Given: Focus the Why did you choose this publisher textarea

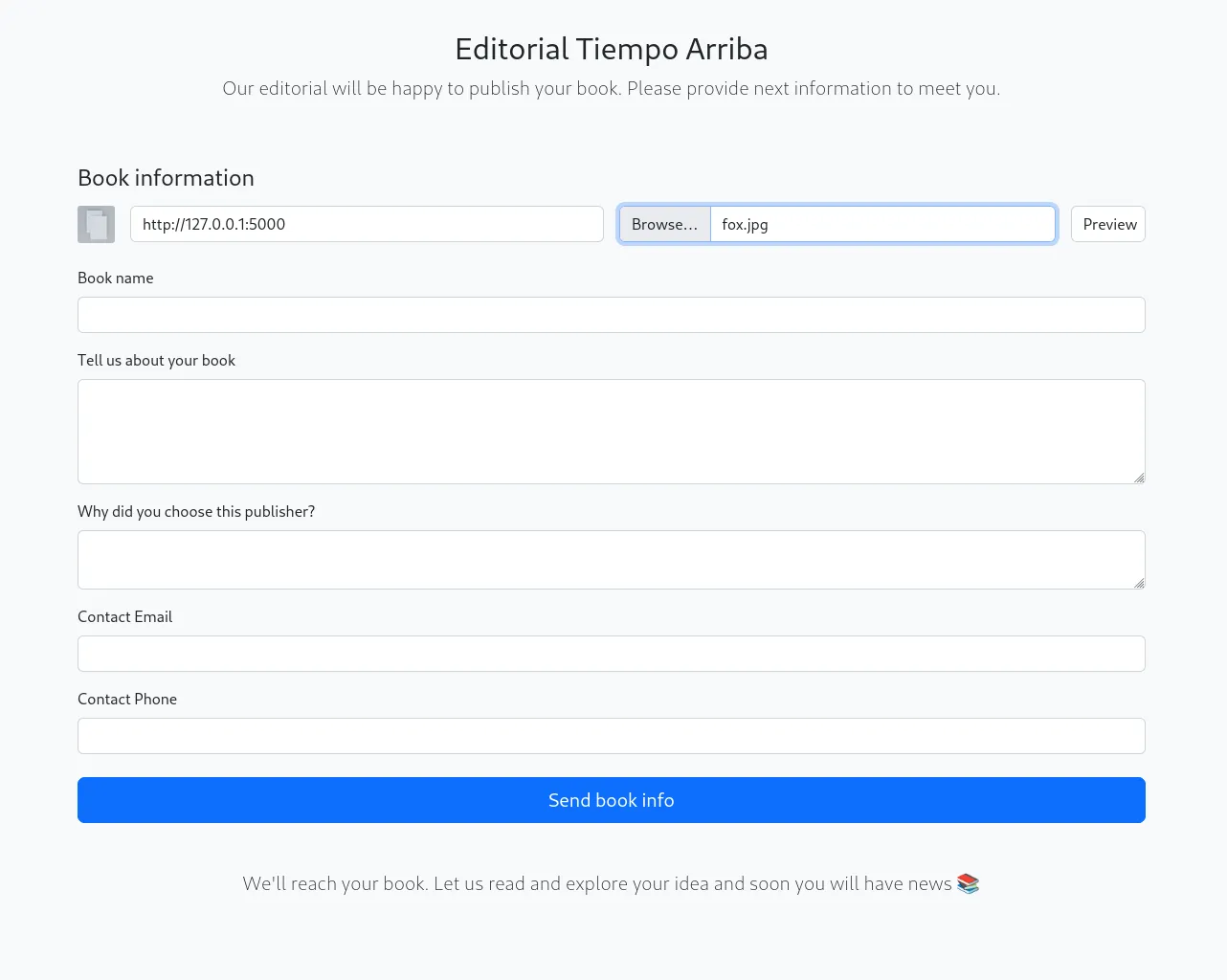Looking at the screenshot, I should point(612,560).
